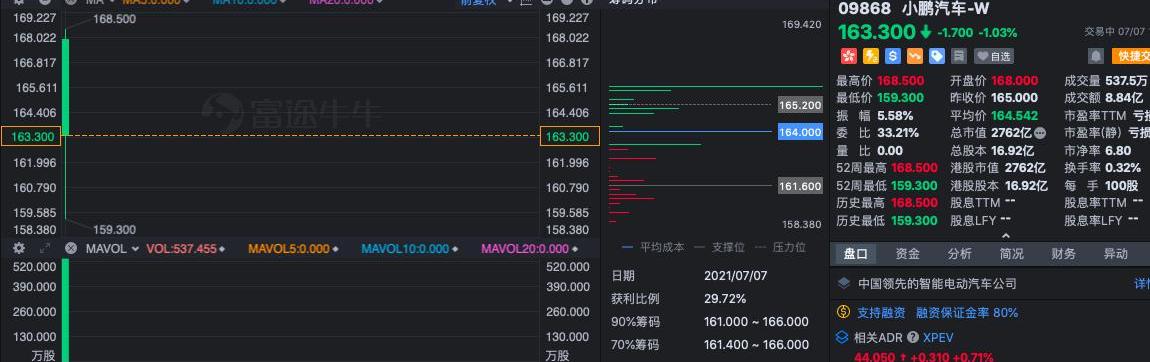Click the right-axis 163.300 price tag
Screen dimensions: 1150x362
tap(570, 136)
